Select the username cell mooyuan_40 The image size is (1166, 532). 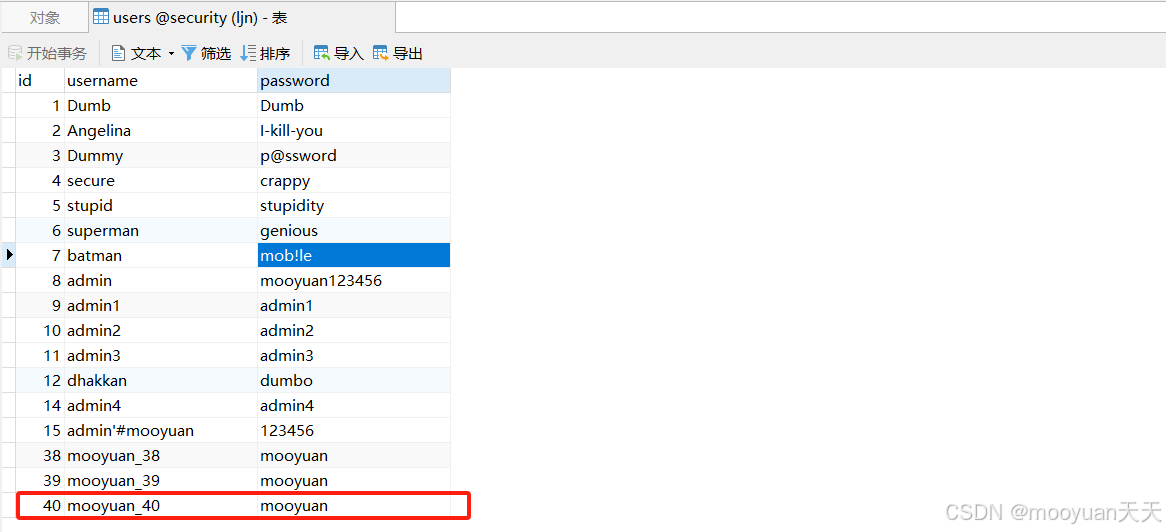point(161,506)
